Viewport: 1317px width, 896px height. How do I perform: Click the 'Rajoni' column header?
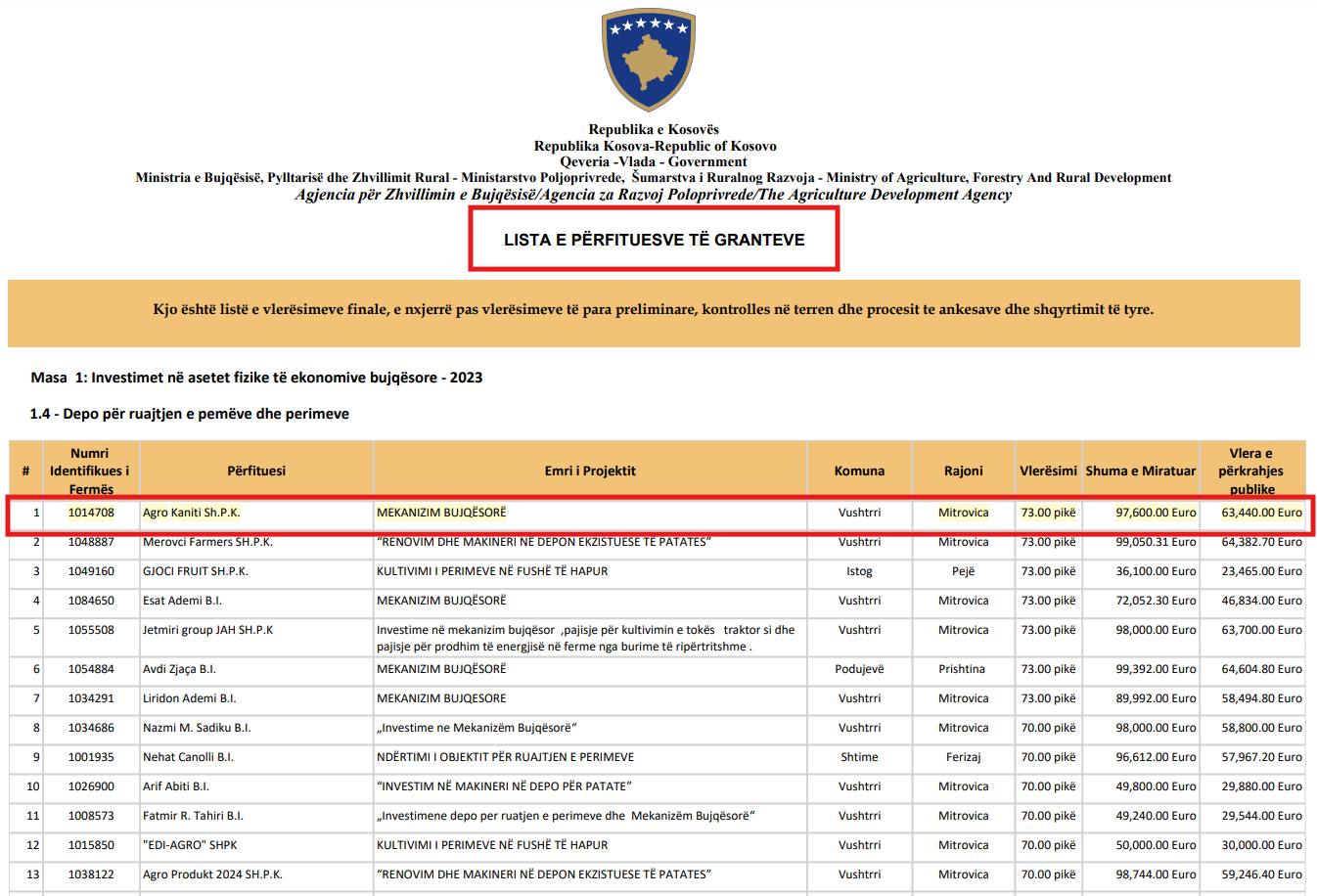(x=963, y=470)
